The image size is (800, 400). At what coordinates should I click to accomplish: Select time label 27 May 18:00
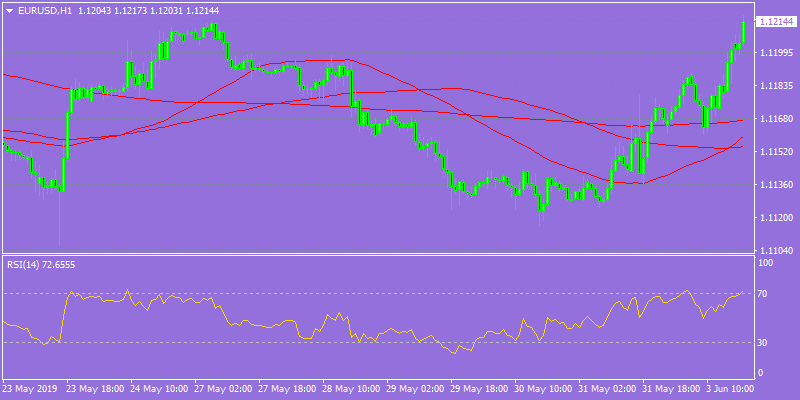[x=288, y=389]
